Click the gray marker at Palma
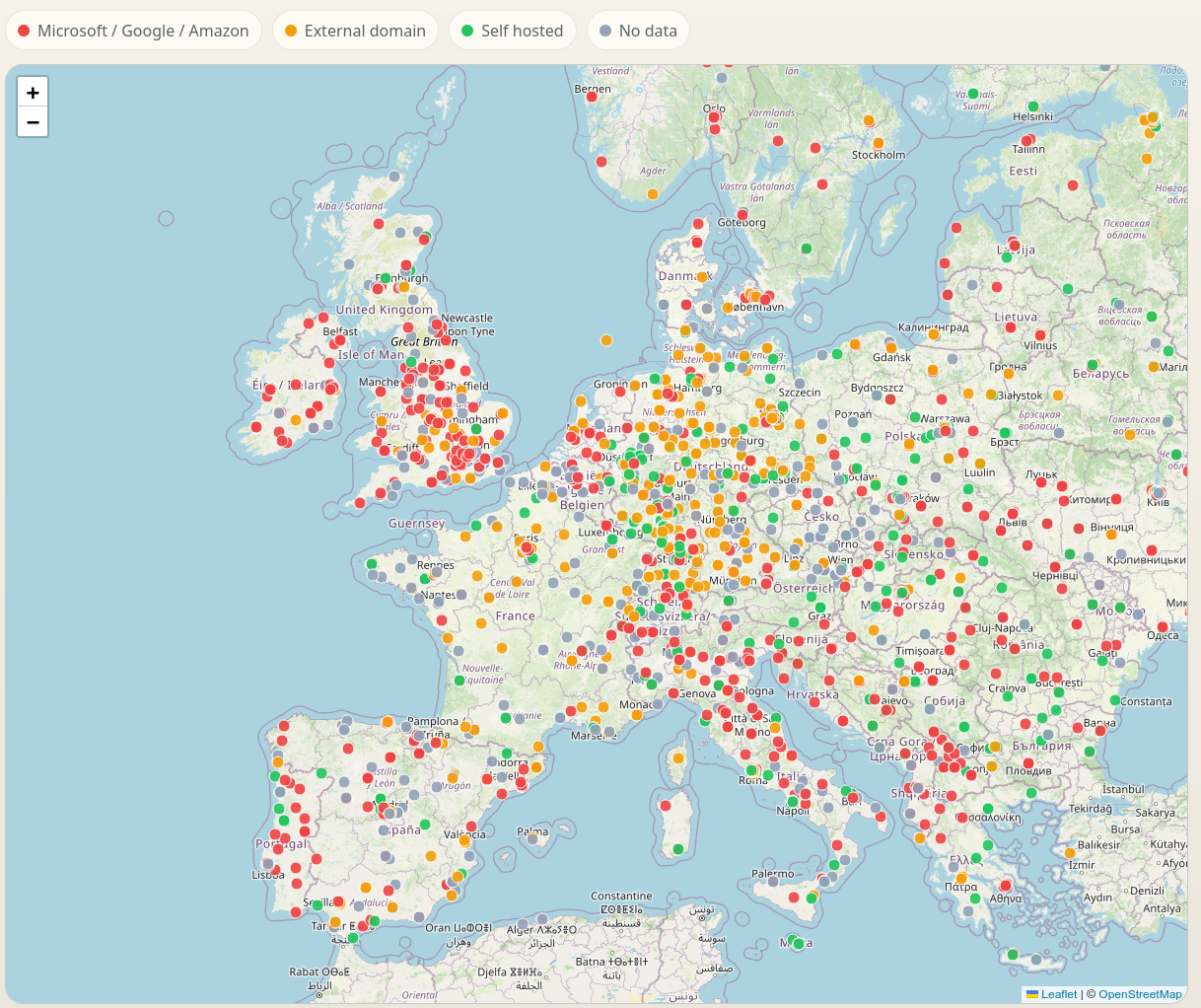Image resolution: width=1201 pixels, height=1008 pixels. pos(532,840)
